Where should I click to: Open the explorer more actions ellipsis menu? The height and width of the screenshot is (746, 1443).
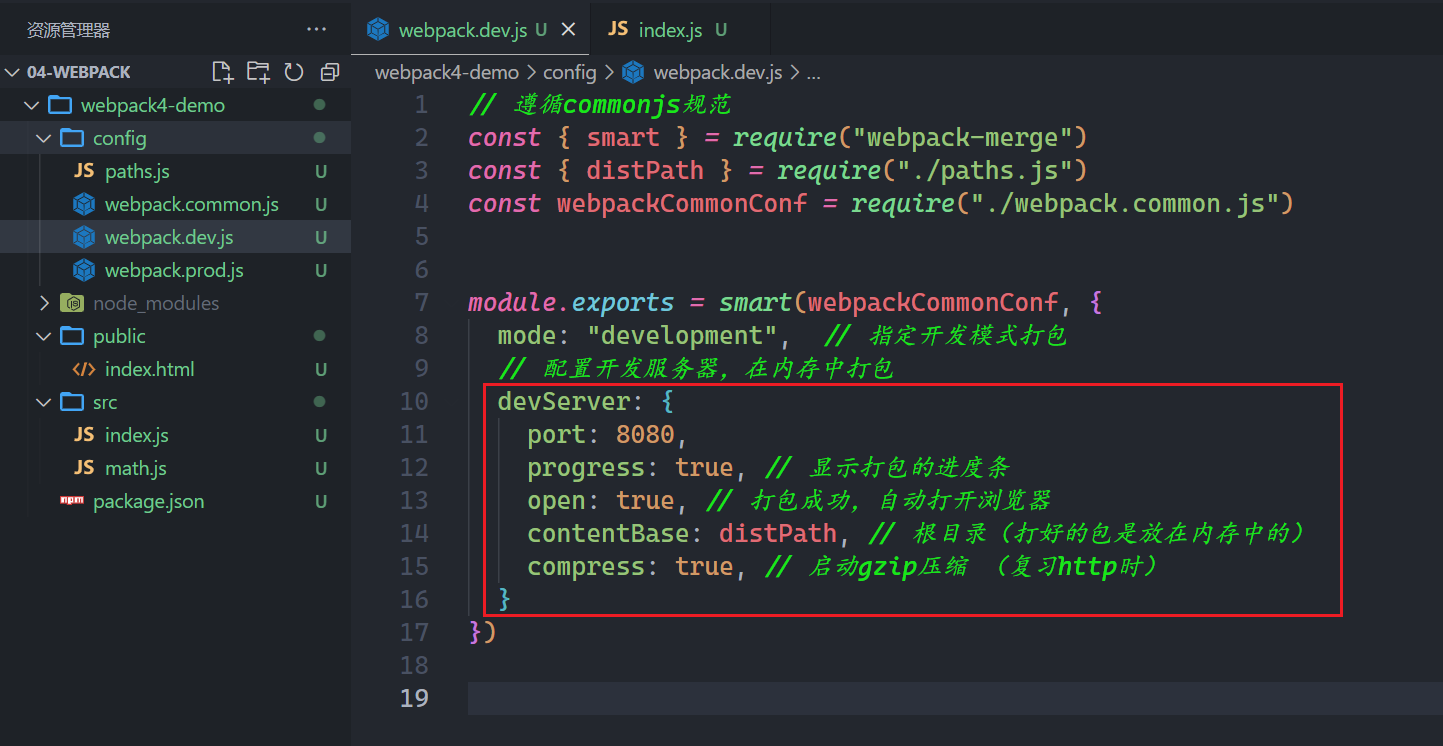[316, 30]
